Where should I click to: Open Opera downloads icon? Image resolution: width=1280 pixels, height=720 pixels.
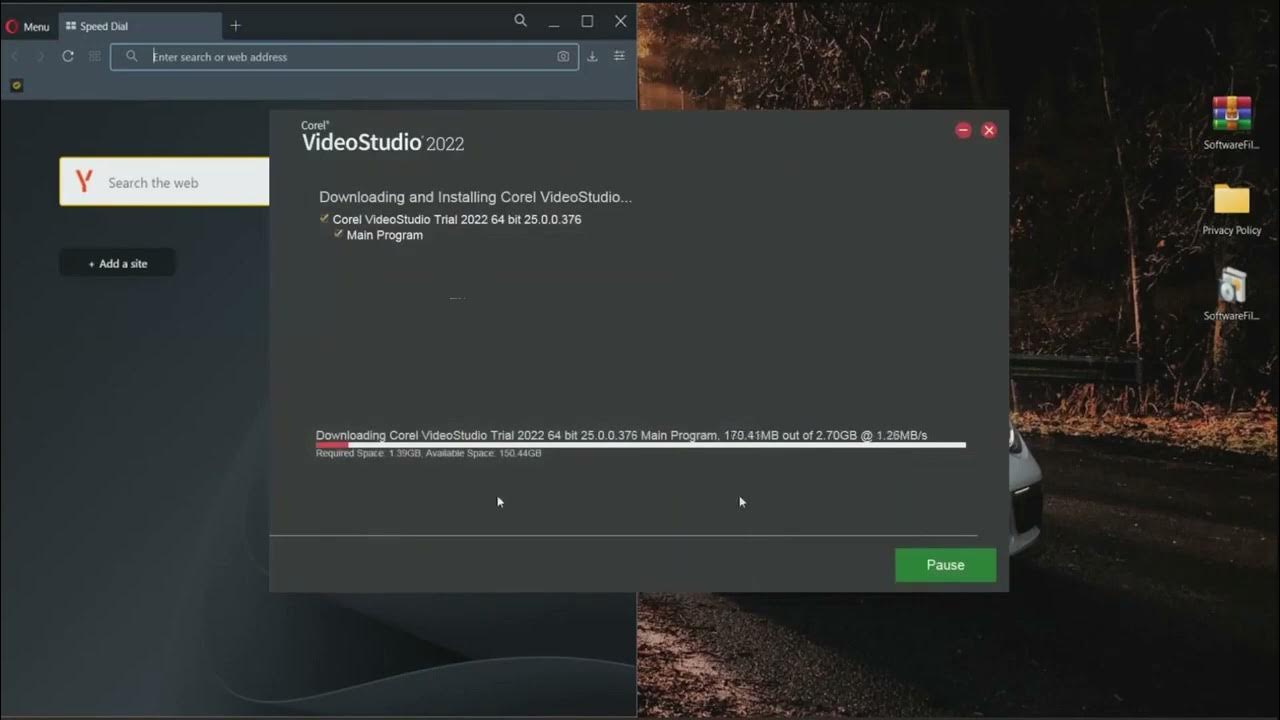click(x=592, y=57)
